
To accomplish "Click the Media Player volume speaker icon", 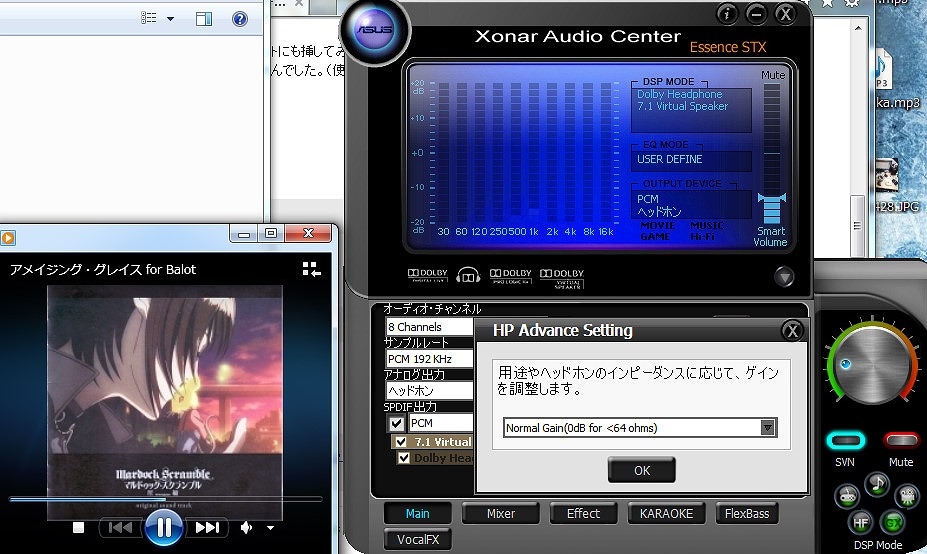I will 246,527.
